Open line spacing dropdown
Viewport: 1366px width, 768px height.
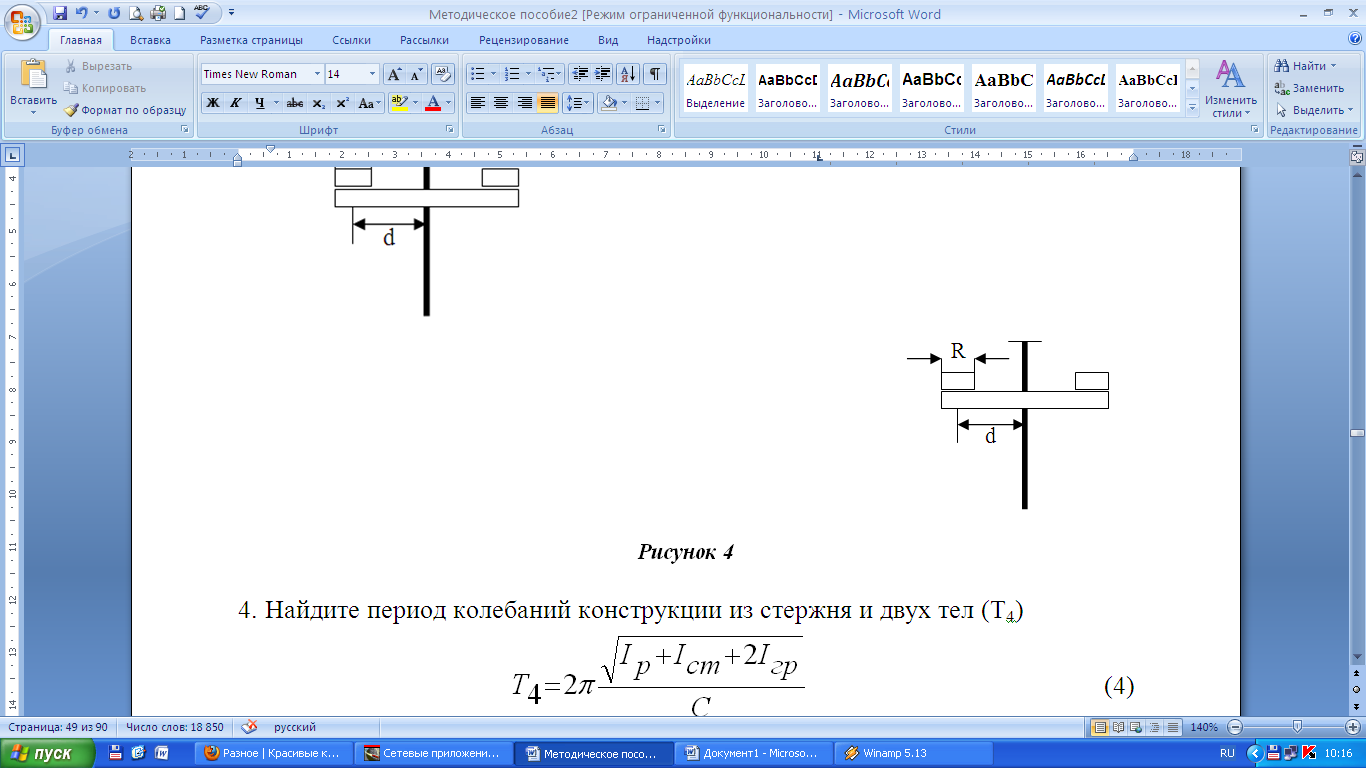click(577, 103)
